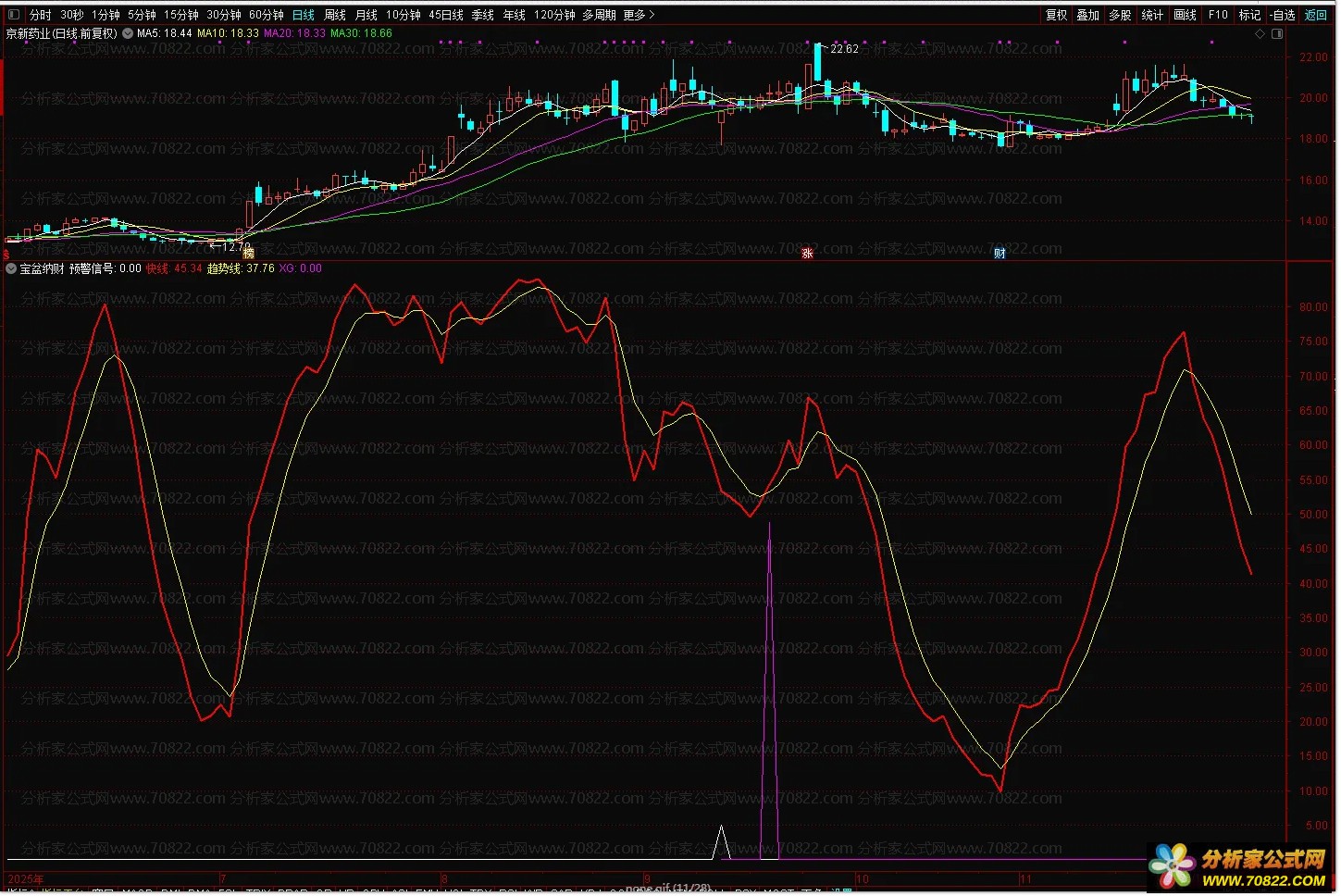Toggle the 自选 watchlist button

coord(1283,15)
